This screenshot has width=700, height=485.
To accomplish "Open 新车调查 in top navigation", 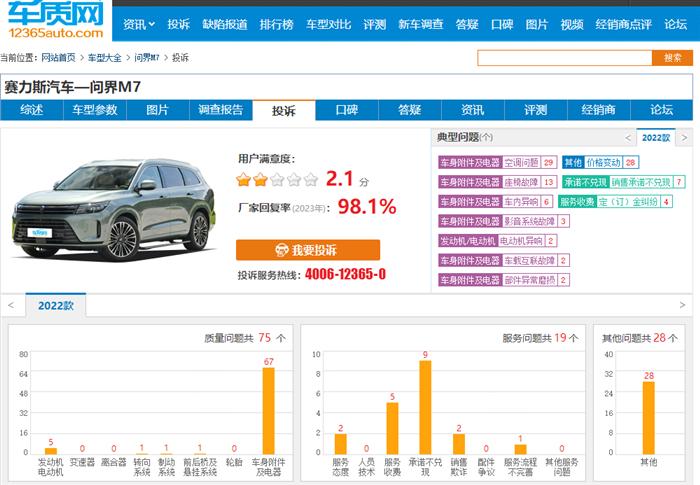I will point(421,24).
